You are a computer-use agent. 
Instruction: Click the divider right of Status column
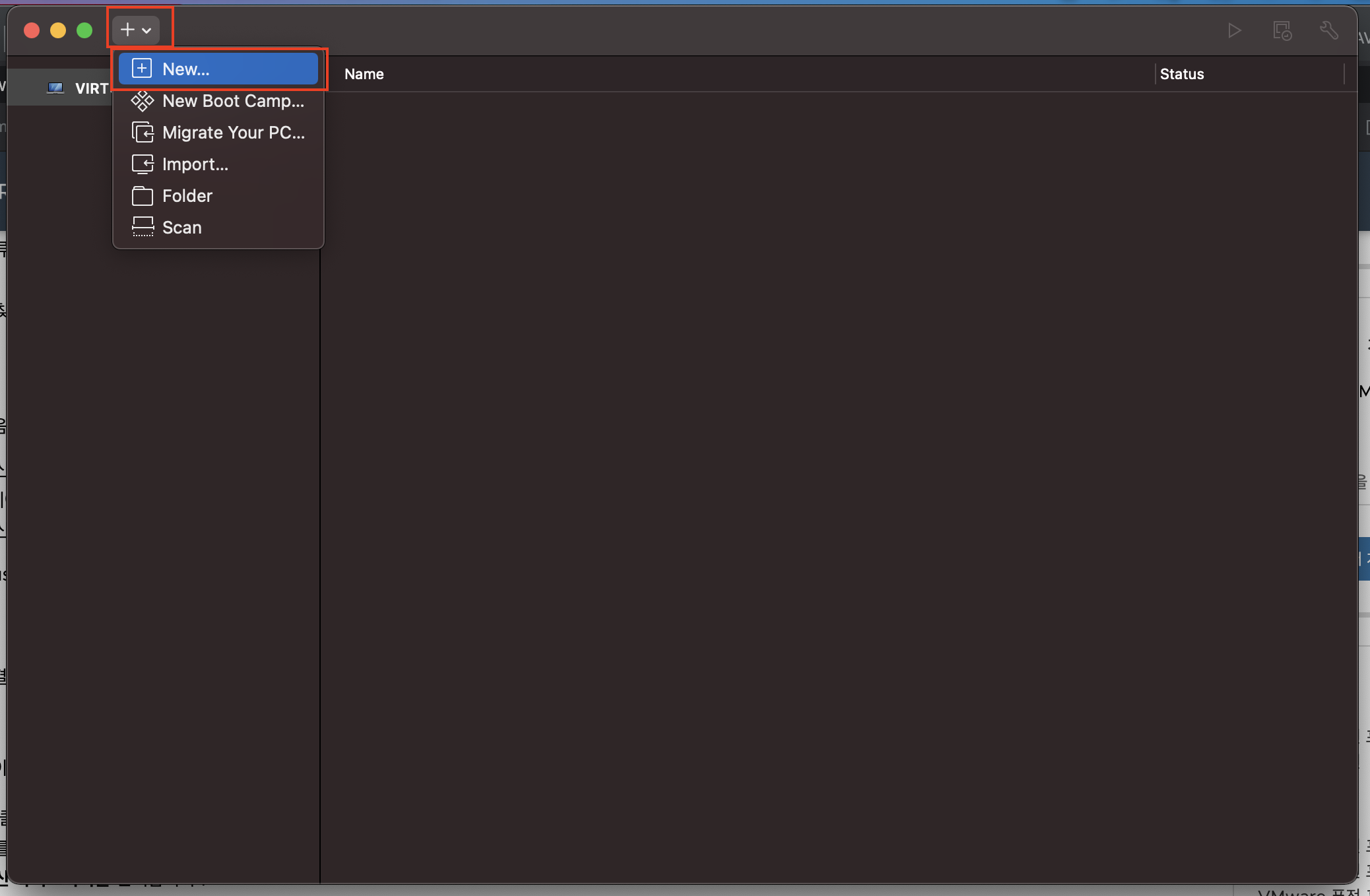[x=1344, y=74]
